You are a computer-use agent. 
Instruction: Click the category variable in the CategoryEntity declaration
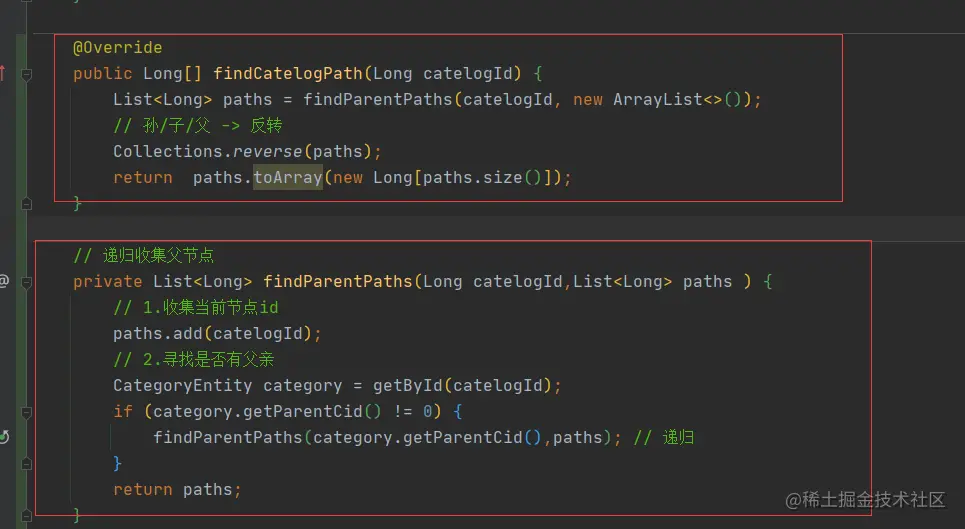point(302,386)
